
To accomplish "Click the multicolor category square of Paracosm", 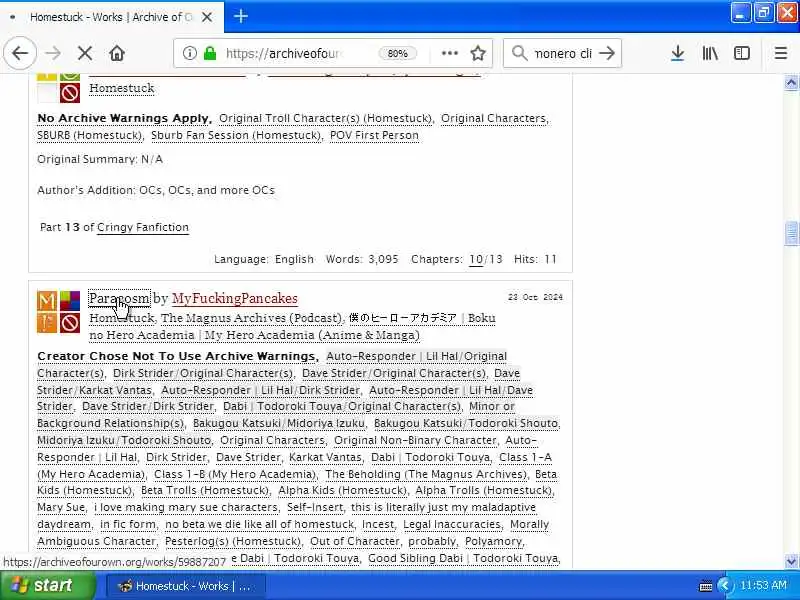I will coord(70,301).
